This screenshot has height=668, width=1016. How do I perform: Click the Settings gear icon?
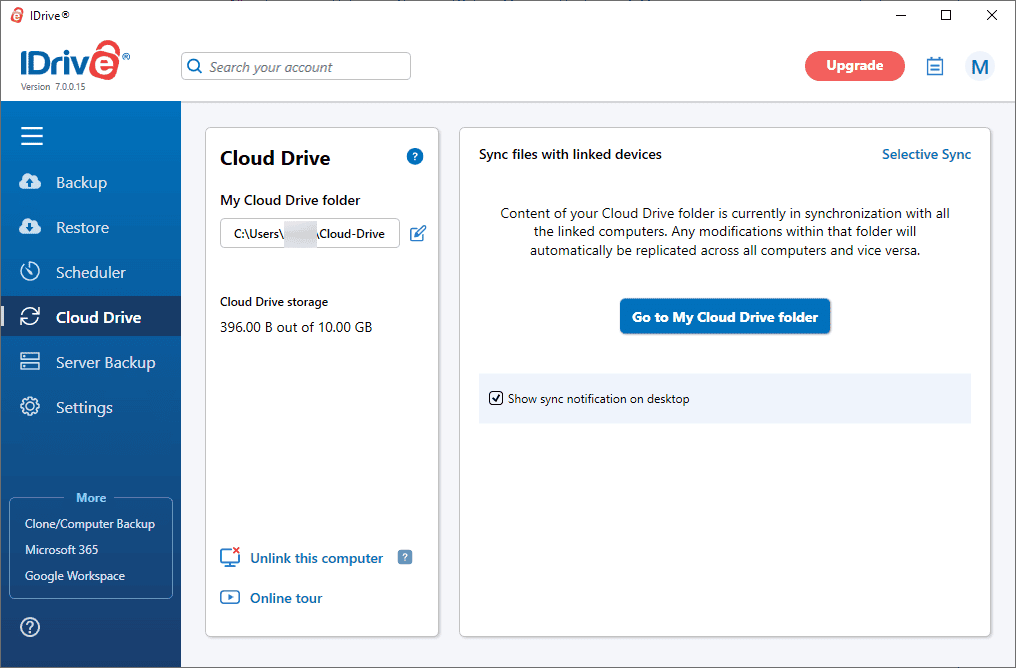point(30,406)
